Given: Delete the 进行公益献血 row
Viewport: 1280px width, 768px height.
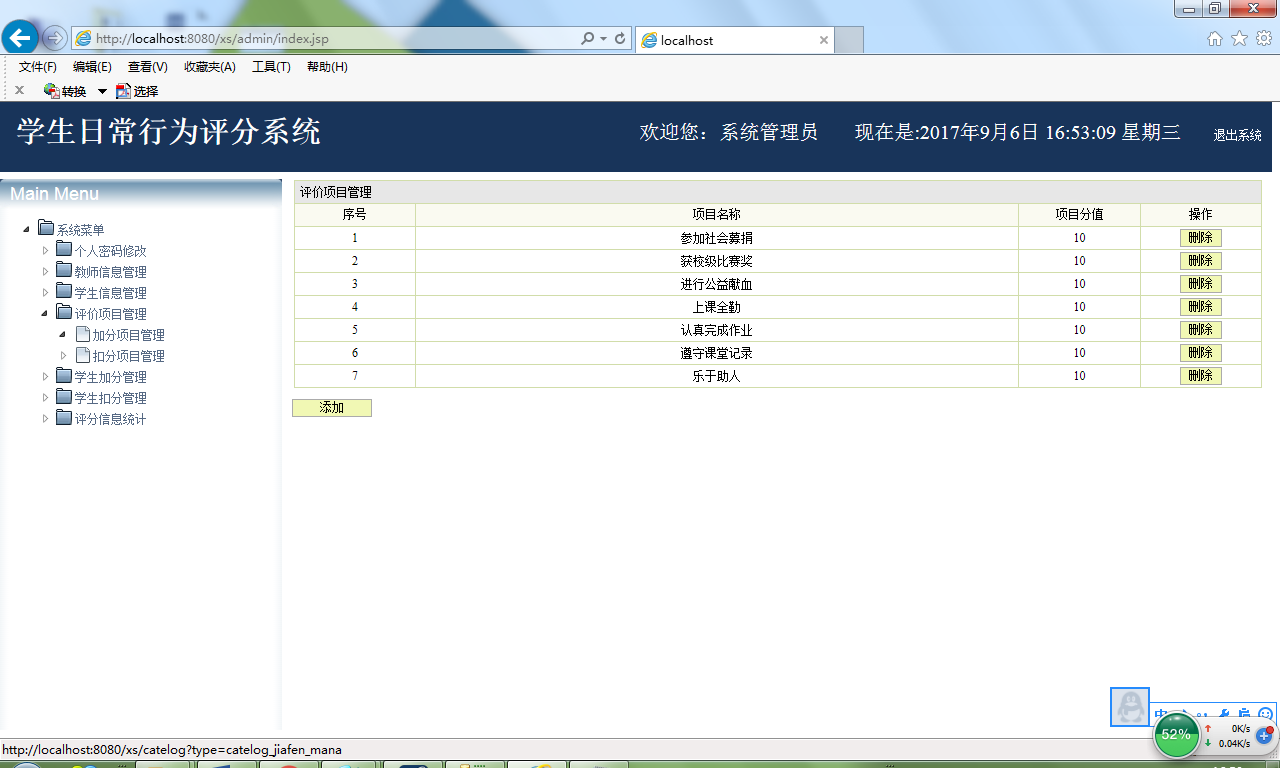Looking at the screenshot, I should point(1201,284).
